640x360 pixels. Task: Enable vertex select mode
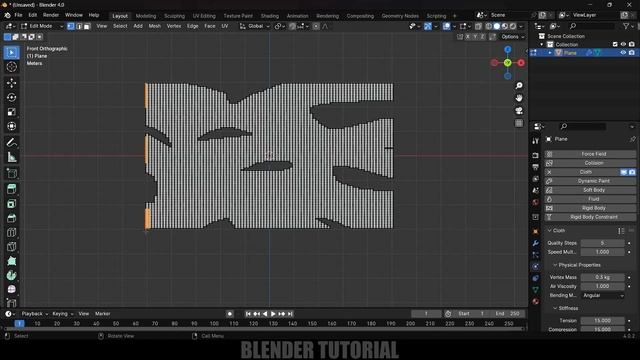(71, 26)
